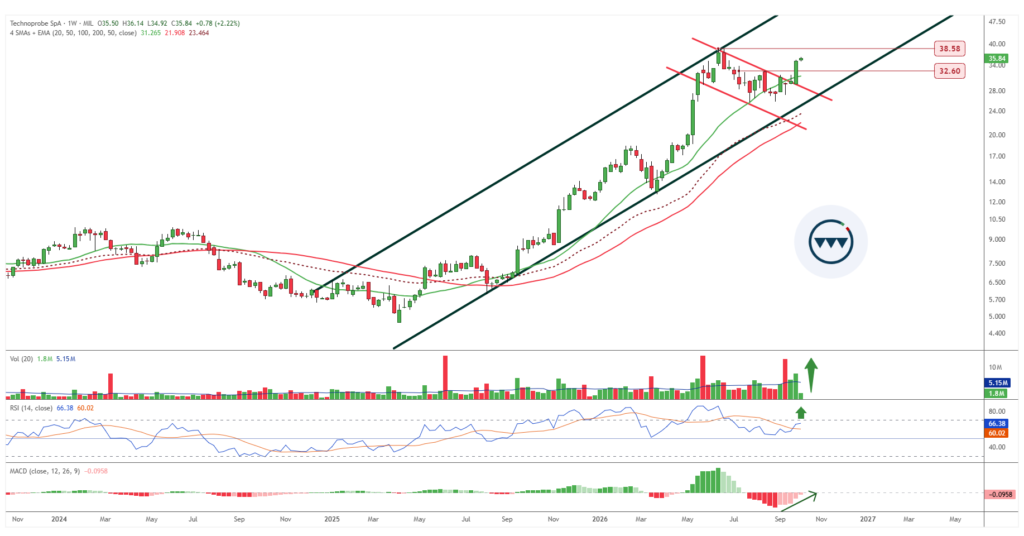Click the blue 66.38 RSI axis tag
This screenshot has width=1024, height=536.
999,424
